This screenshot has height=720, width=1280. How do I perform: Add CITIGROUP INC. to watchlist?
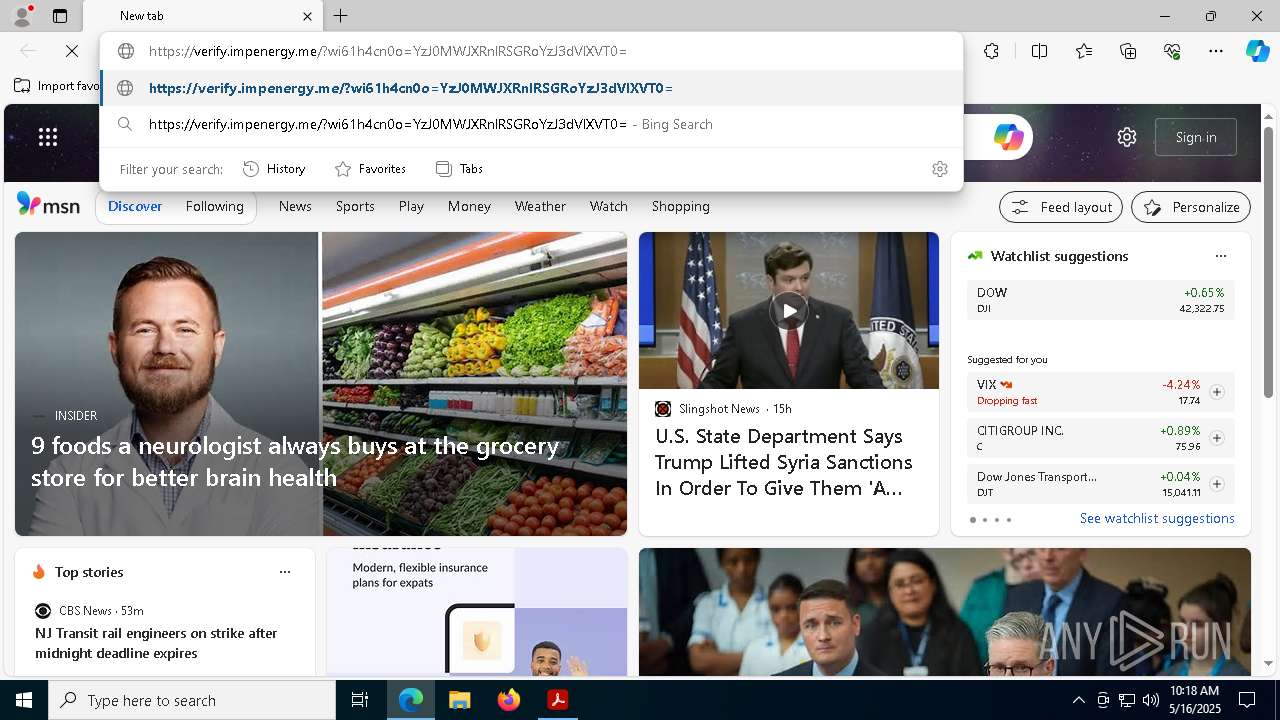point(1217,438)
